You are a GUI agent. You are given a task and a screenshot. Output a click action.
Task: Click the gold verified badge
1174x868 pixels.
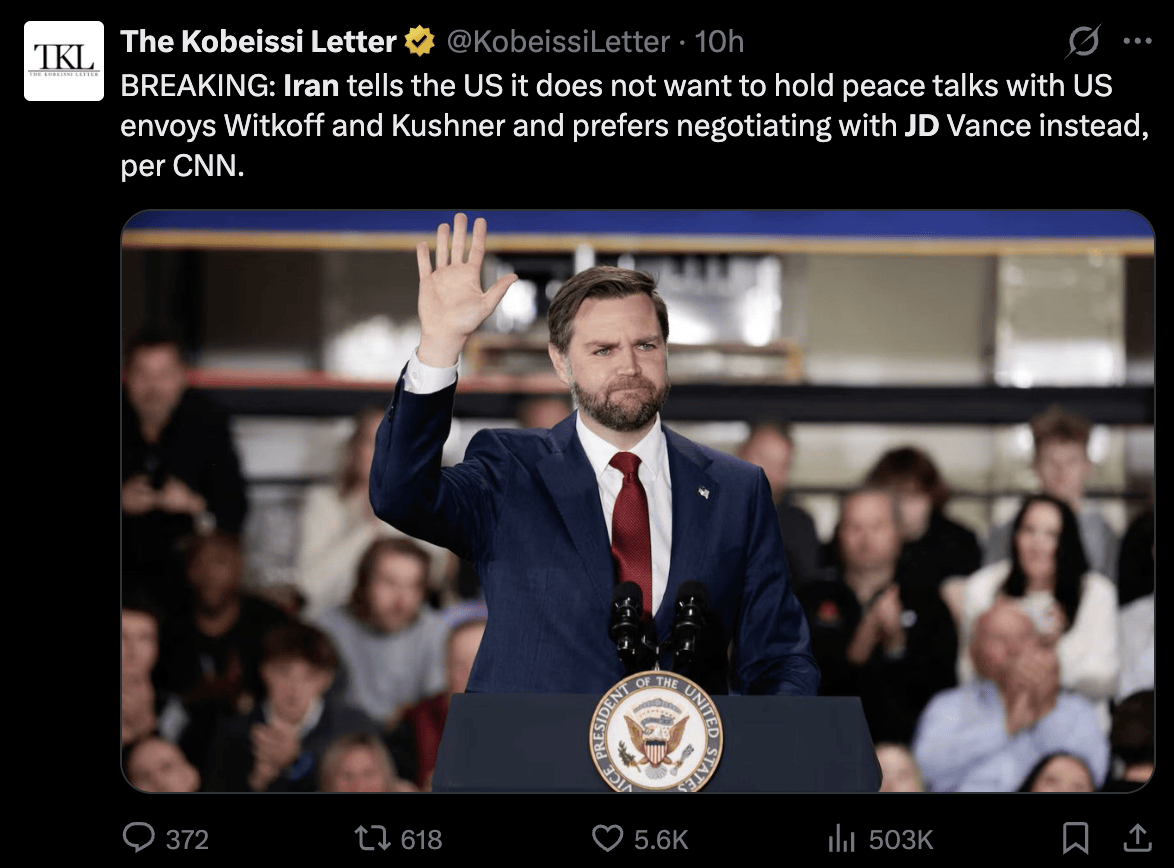419,42
